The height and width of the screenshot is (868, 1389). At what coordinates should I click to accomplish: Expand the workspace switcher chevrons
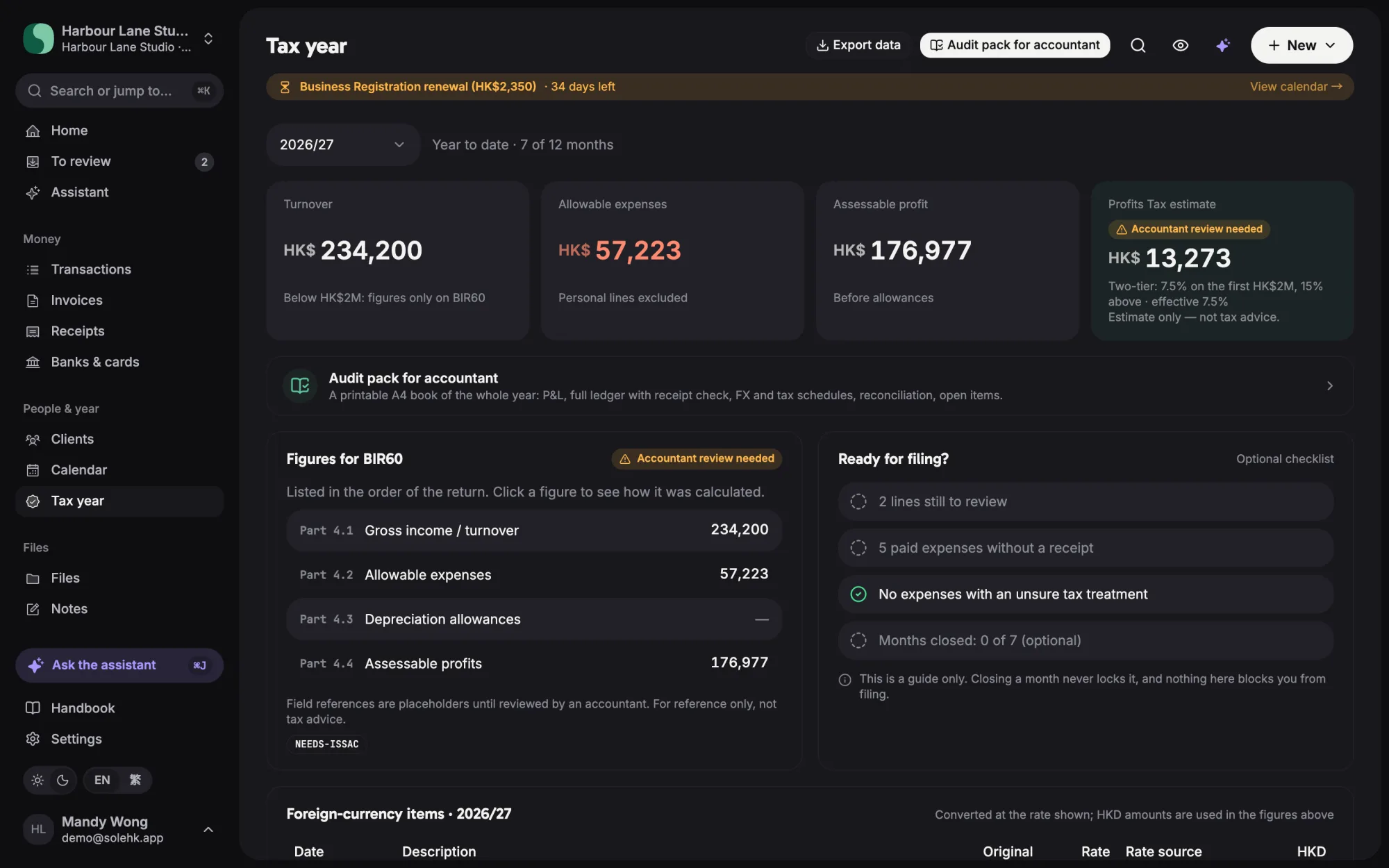(208, 38)
